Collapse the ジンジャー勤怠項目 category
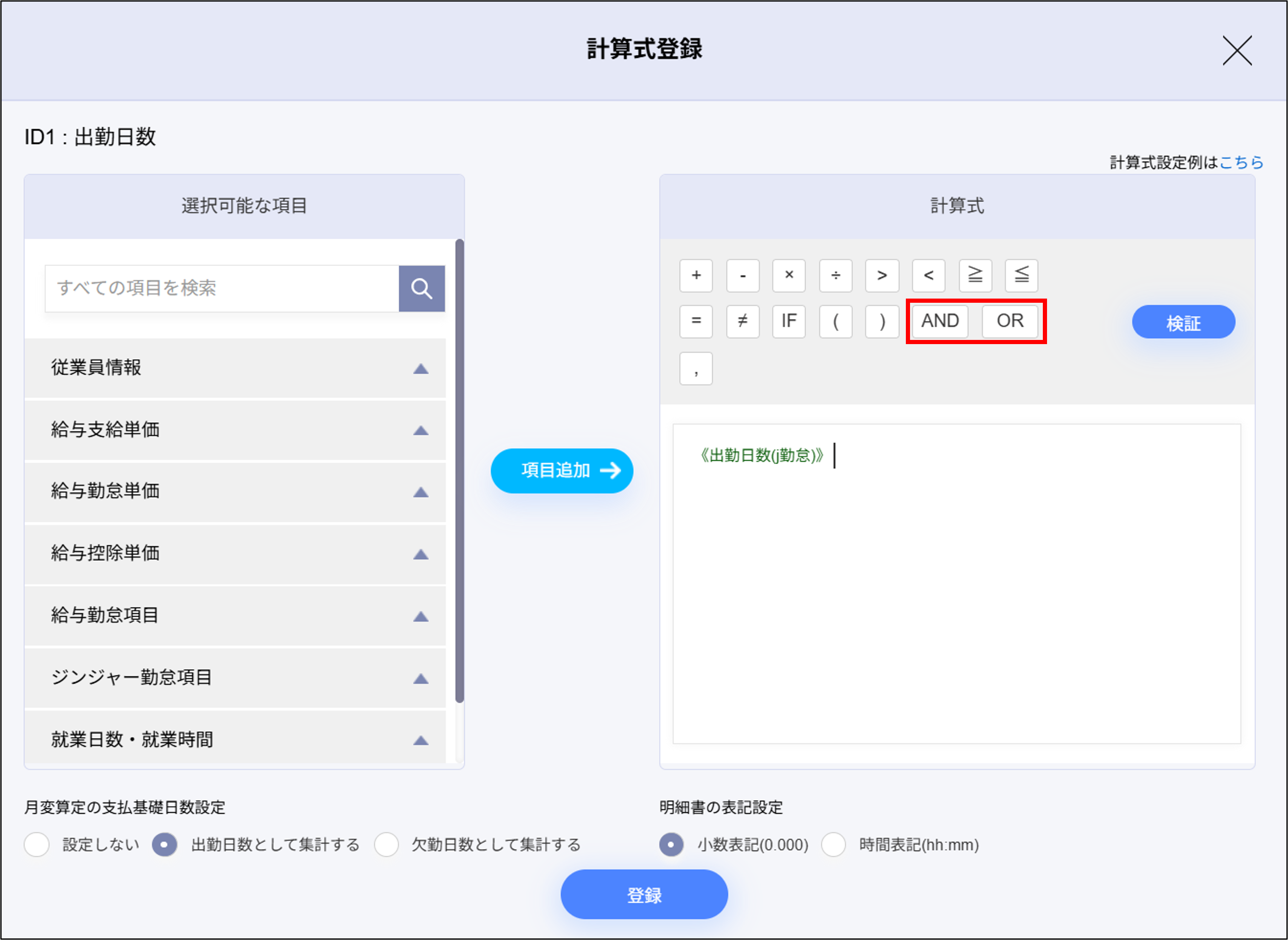The image size is (1288, 940). (421, 678)
